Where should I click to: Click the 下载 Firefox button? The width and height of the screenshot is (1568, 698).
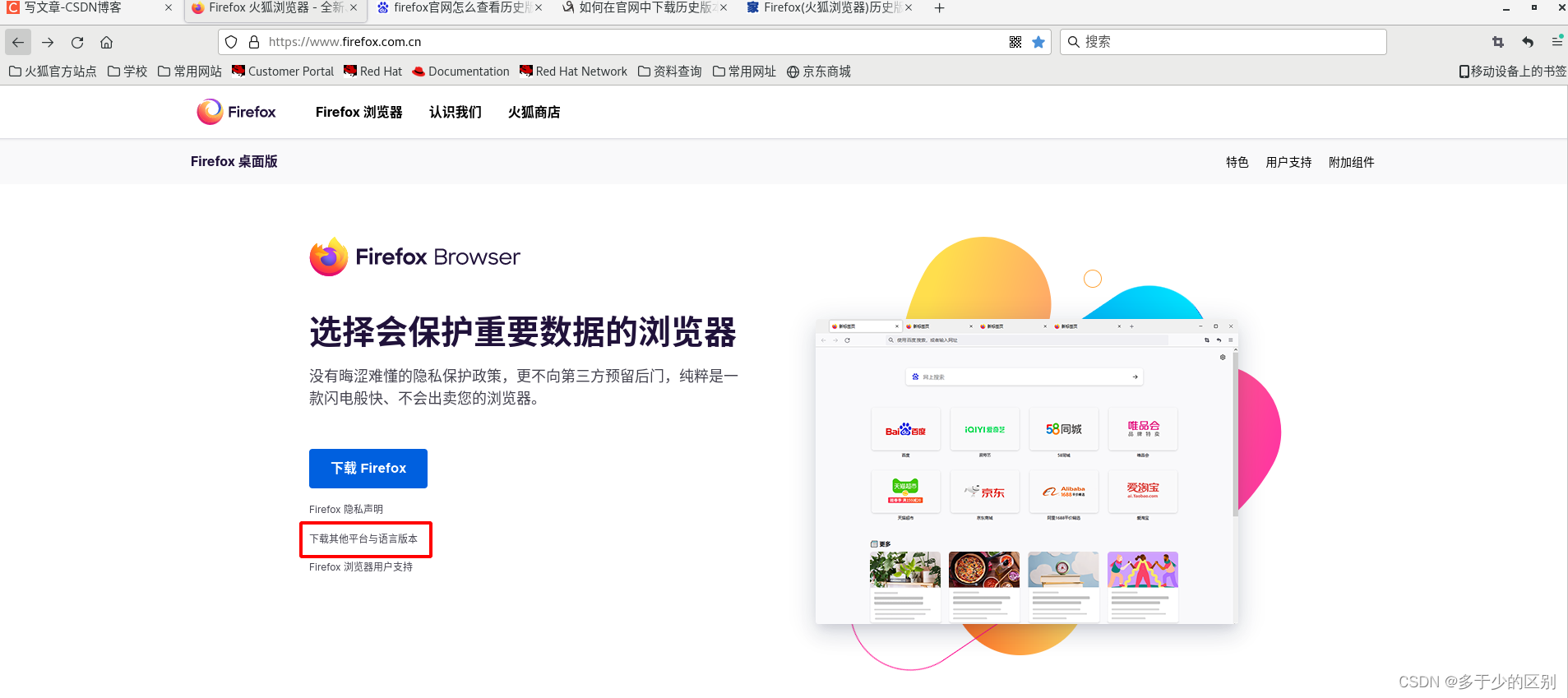[368, 469]
